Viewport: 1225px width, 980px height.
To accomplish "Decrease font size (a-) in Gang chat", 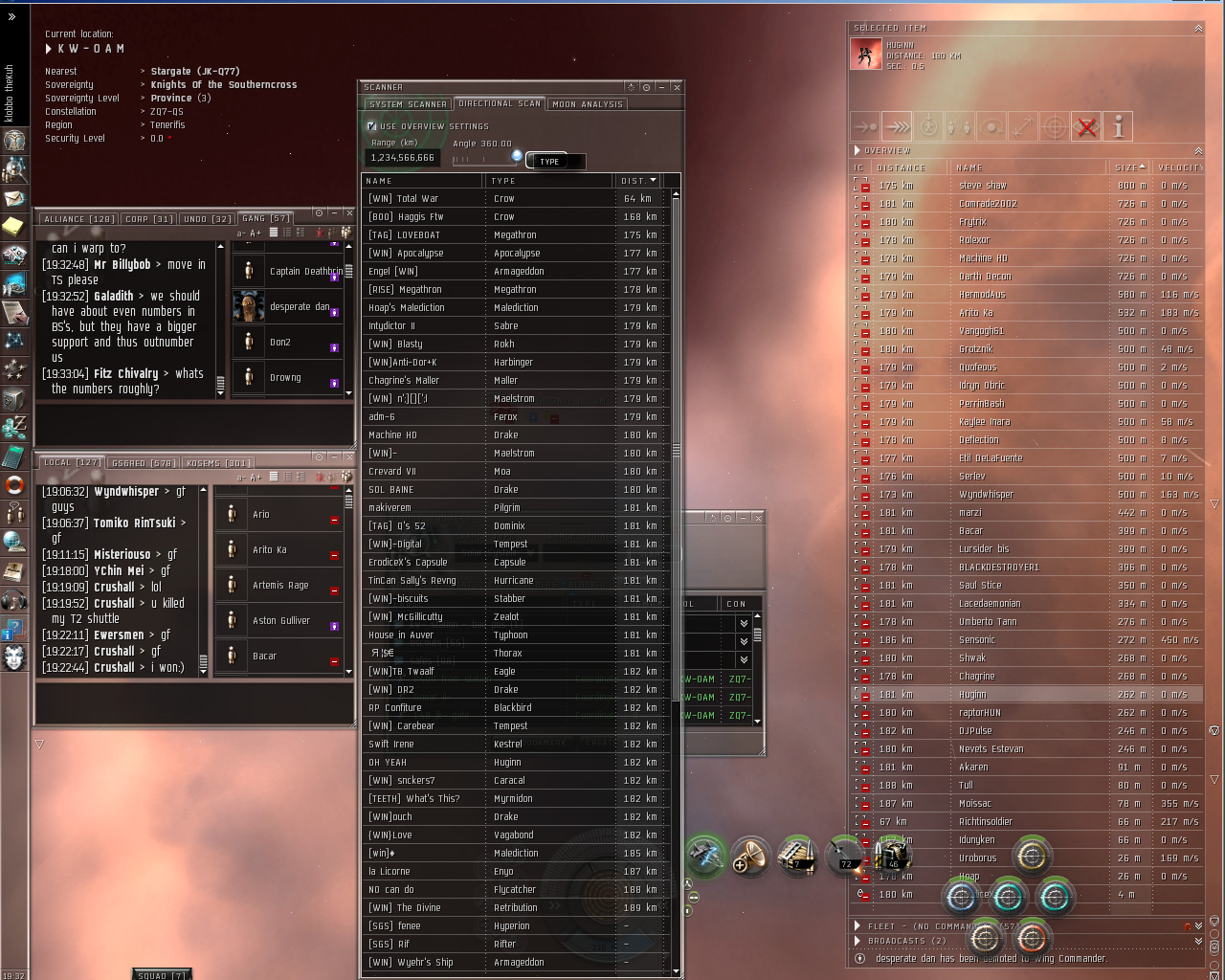I will click(242, 233).
